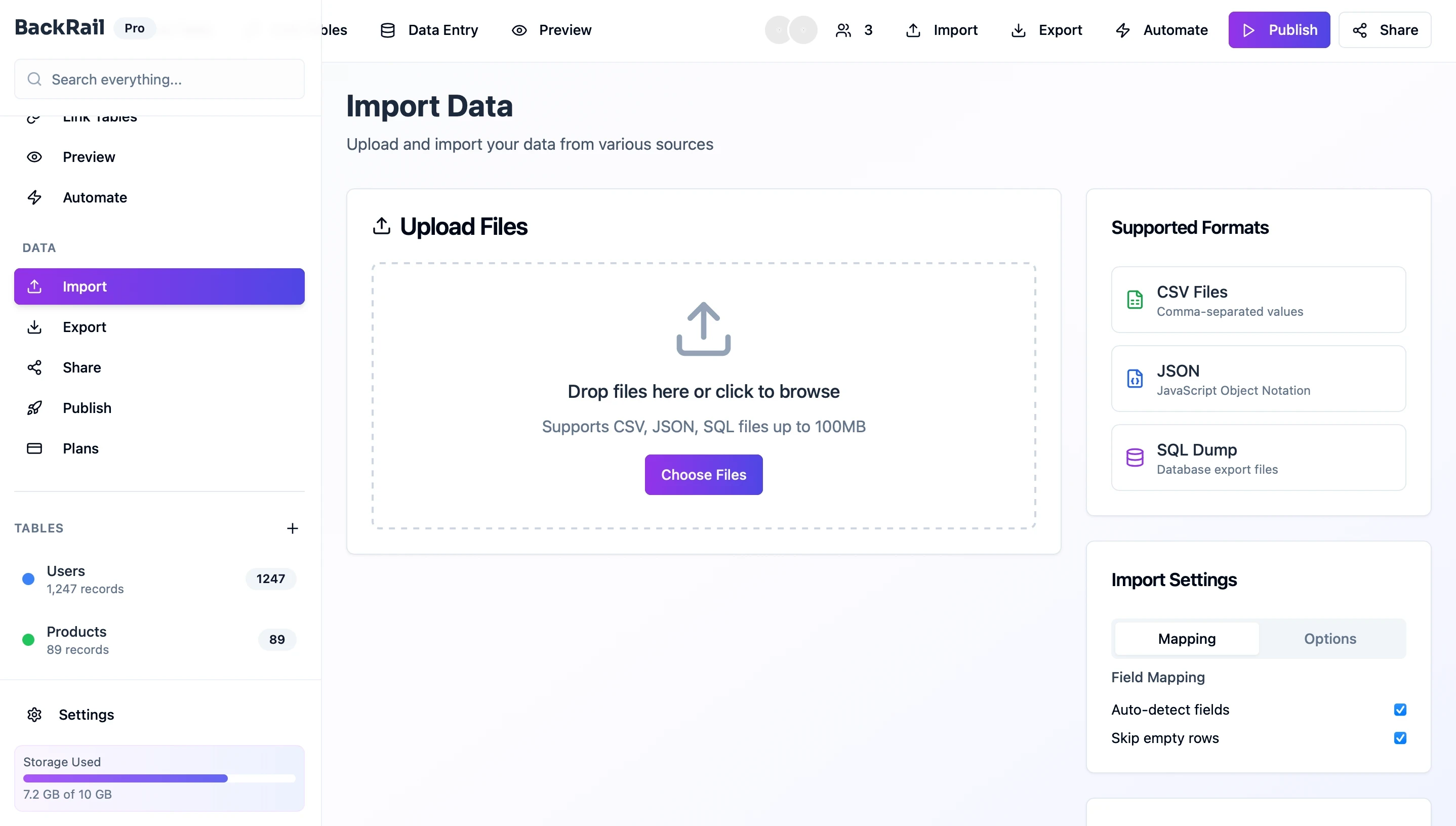Click the Search everything input field
The width and height of the screenshot is (1456, 826).
click(159, 79)
